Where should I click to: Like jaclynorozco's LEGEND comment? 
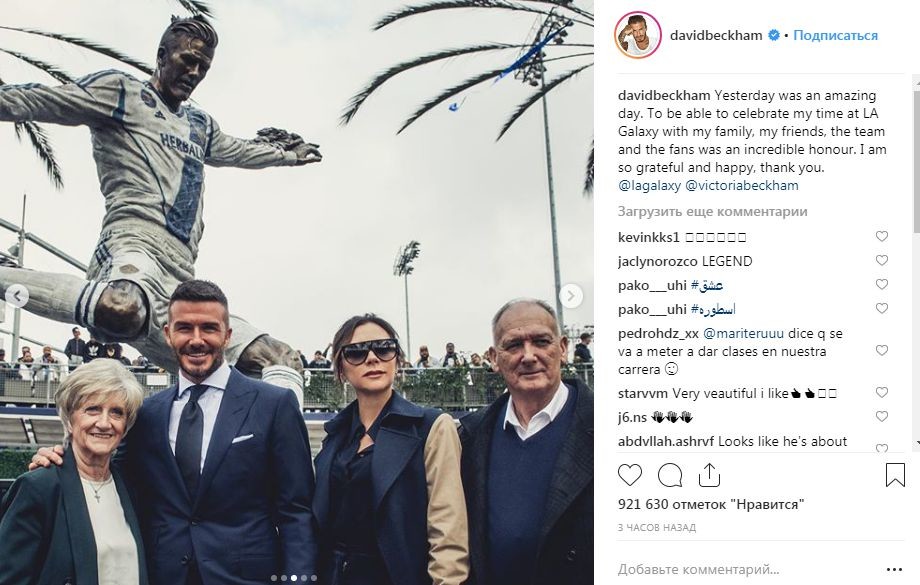pyautogui.click(x=881, y=261)
